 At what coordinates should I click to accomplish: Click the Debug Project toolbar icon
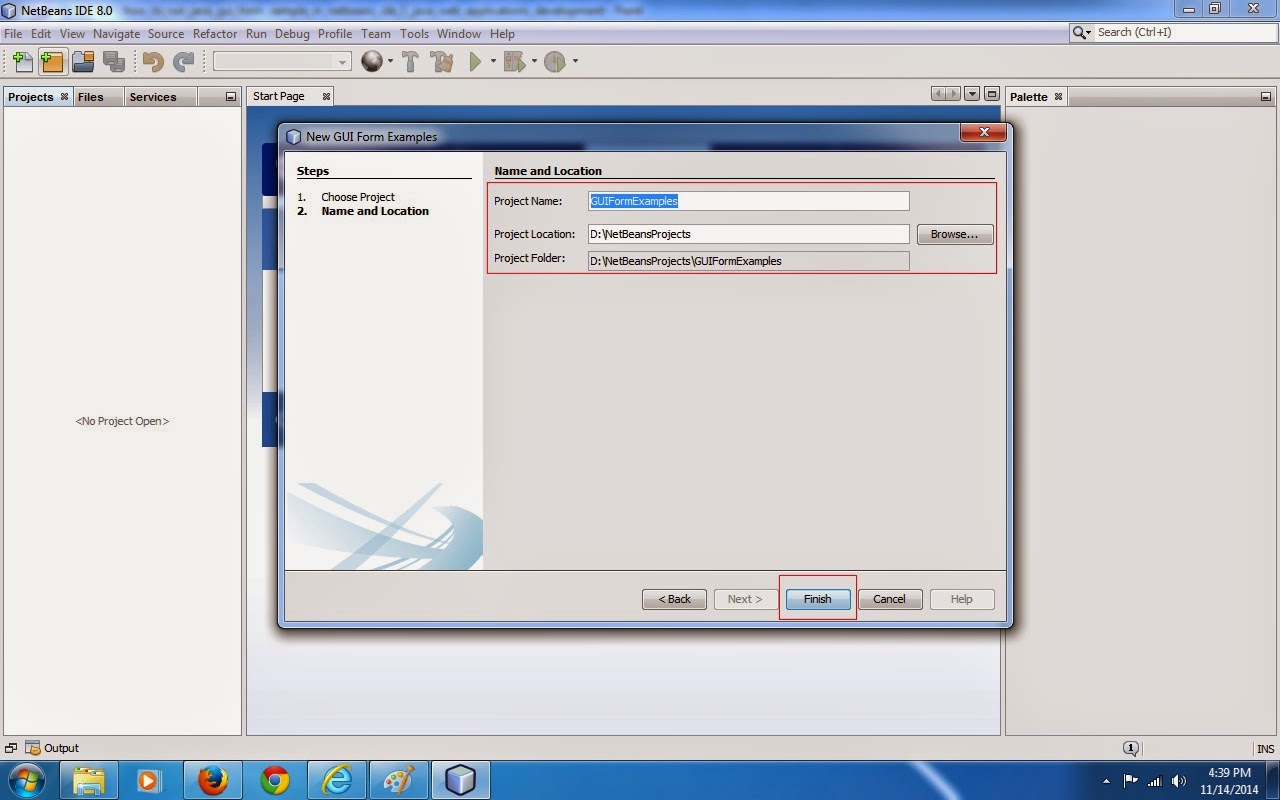pos(514,62)
